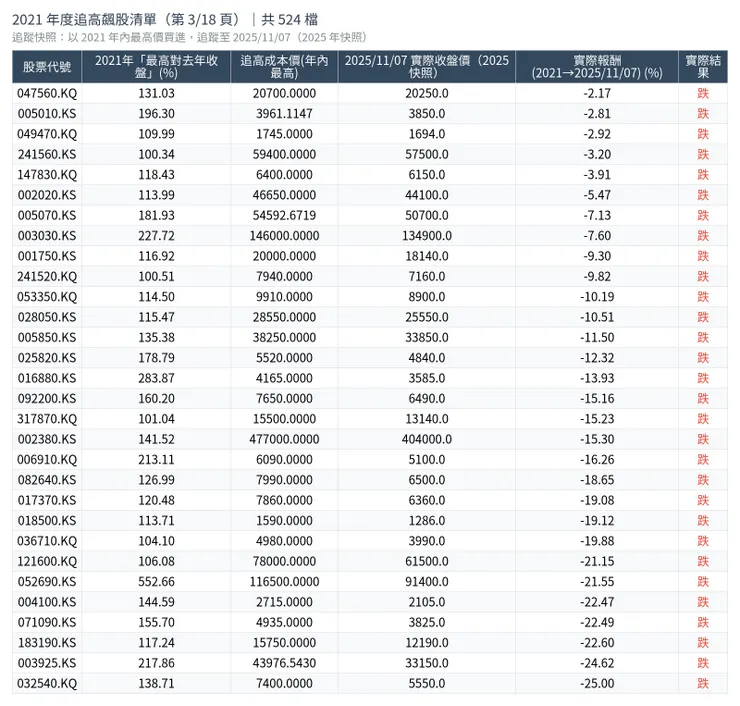Viewport: 740px width, 706px height.
Task: Click the -7.60 return value
Action: pos(597,235)
